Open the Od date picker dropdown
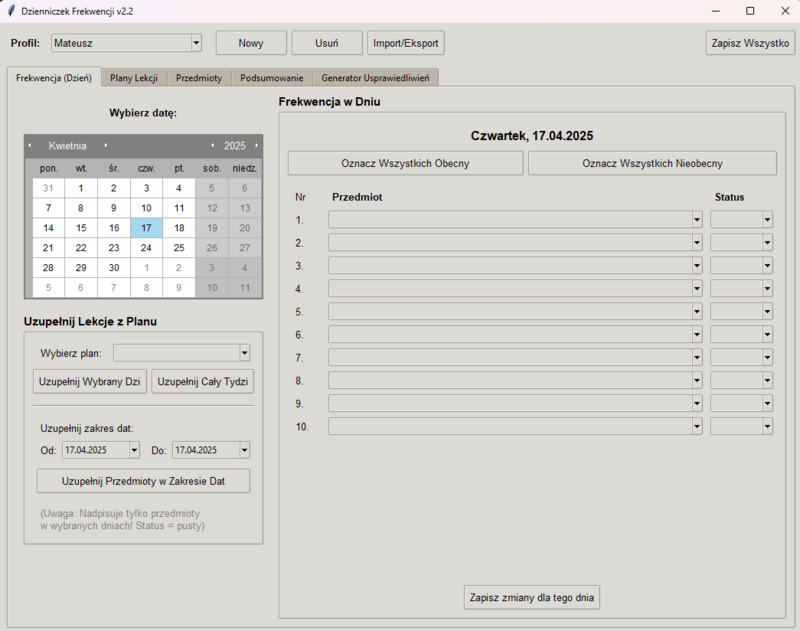 [134, 451]
